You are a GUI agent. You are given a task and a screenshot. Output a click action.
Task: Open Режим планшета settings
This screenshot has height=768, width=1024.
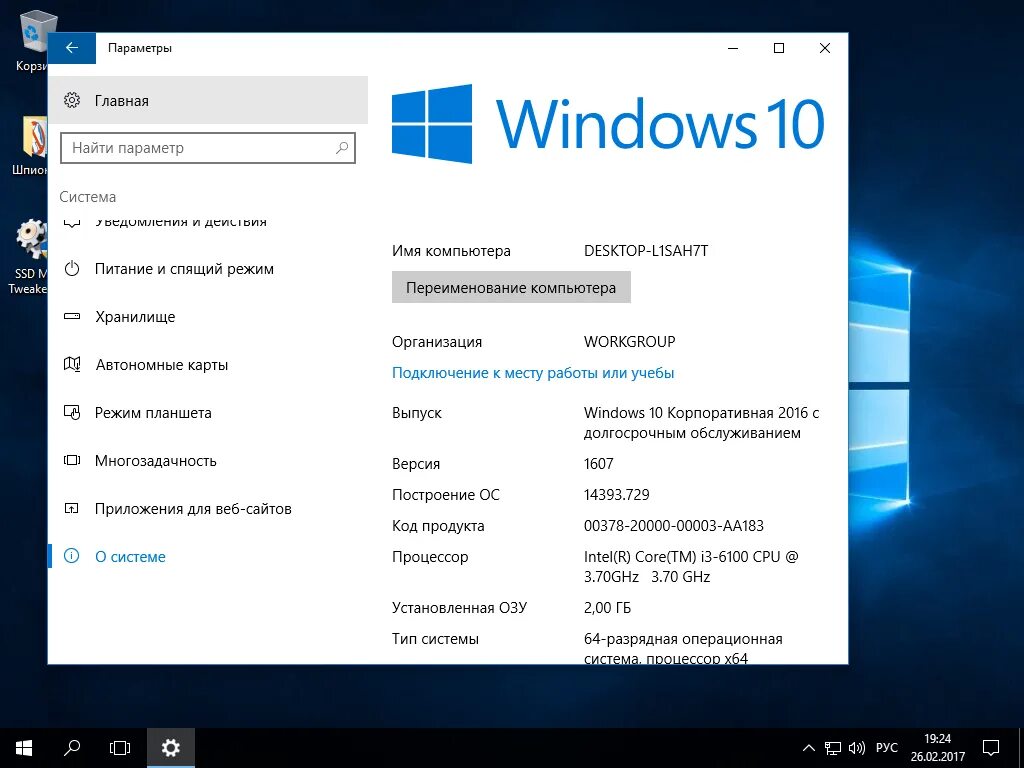(x=208, y=413)
